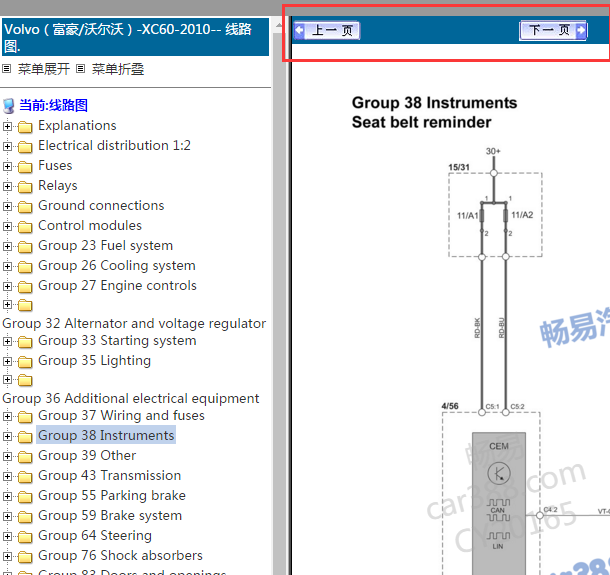Click the Group 27 Engine controls folder icon

[25, 287]
